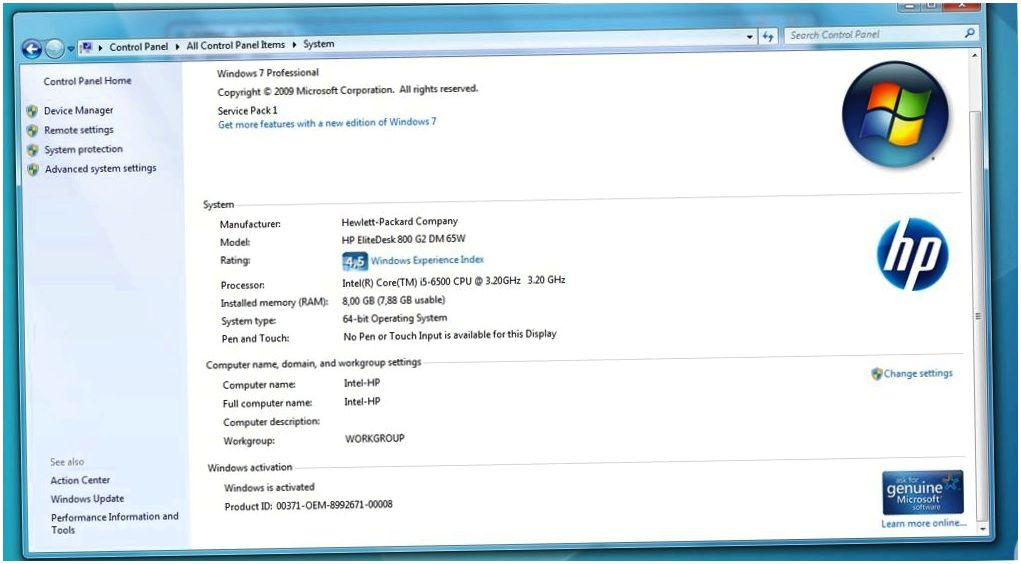This screenshot has height=564, width=1021.
Task: Click Intel Core i5-6500 processor value
Action: click(454, 281)
